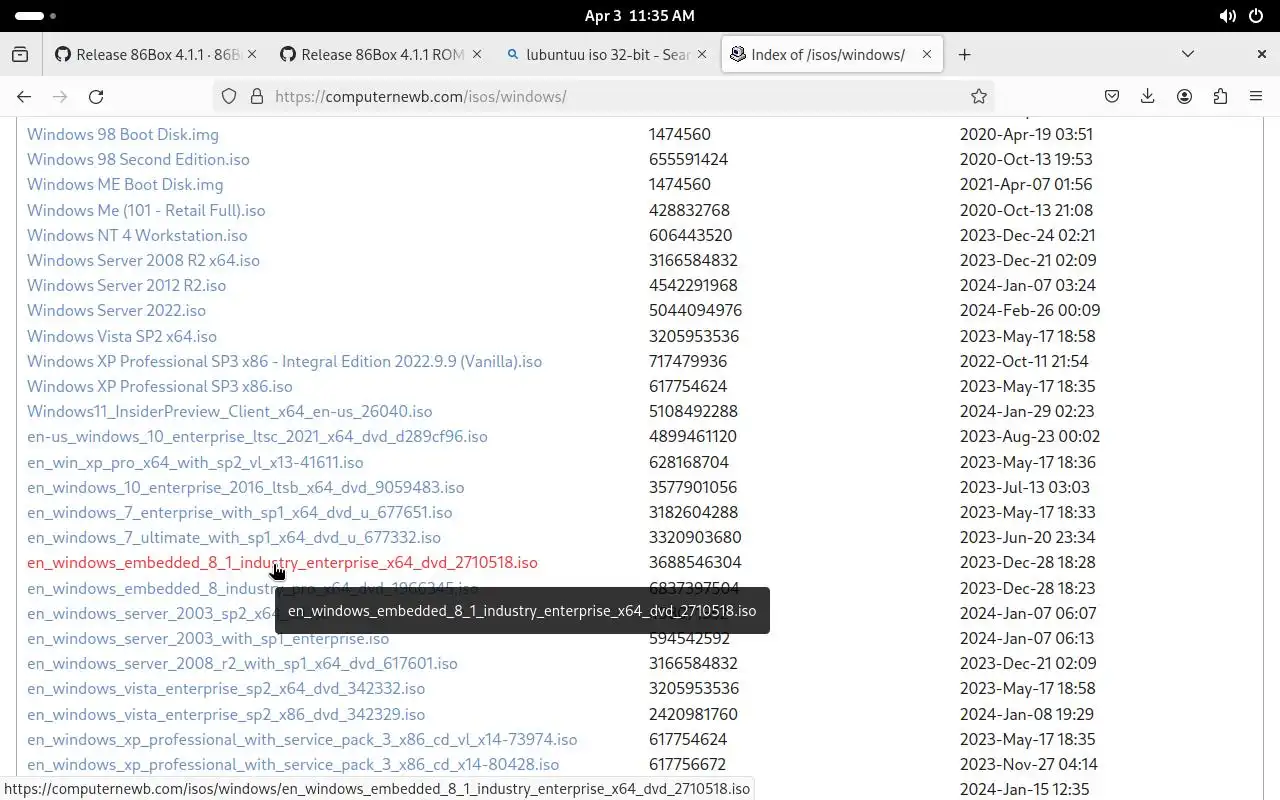
Task: Open en_windows_server_2003_with_sp1_enterprise.iso link
Action: point(208,638)
